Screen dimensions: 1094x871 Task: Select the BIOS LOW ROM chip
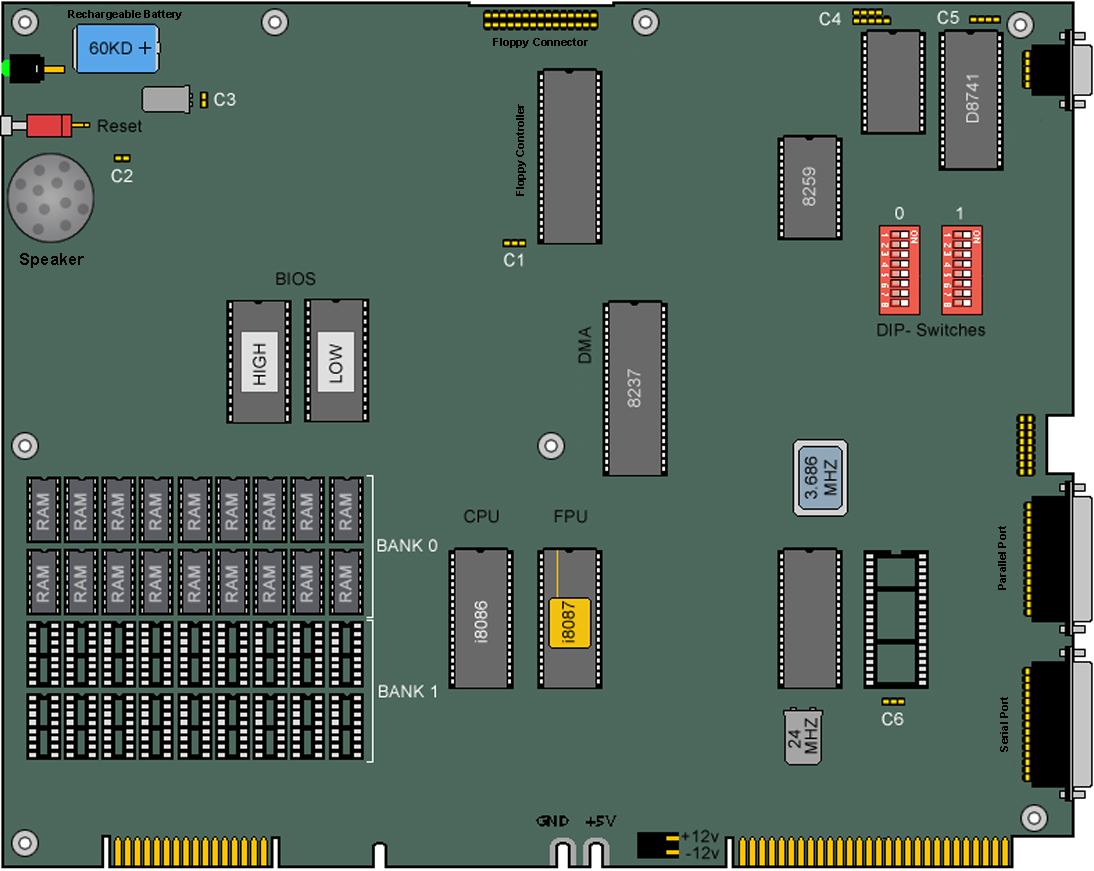336,361
